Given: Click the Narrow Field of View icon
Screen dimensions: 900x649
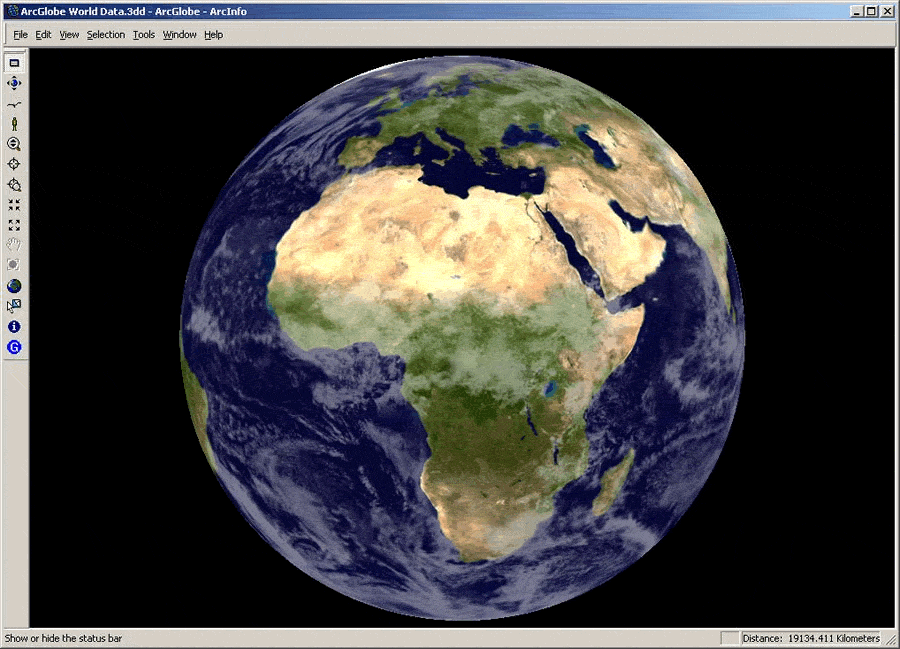Looking at the screenshot, I should (14, 205).
